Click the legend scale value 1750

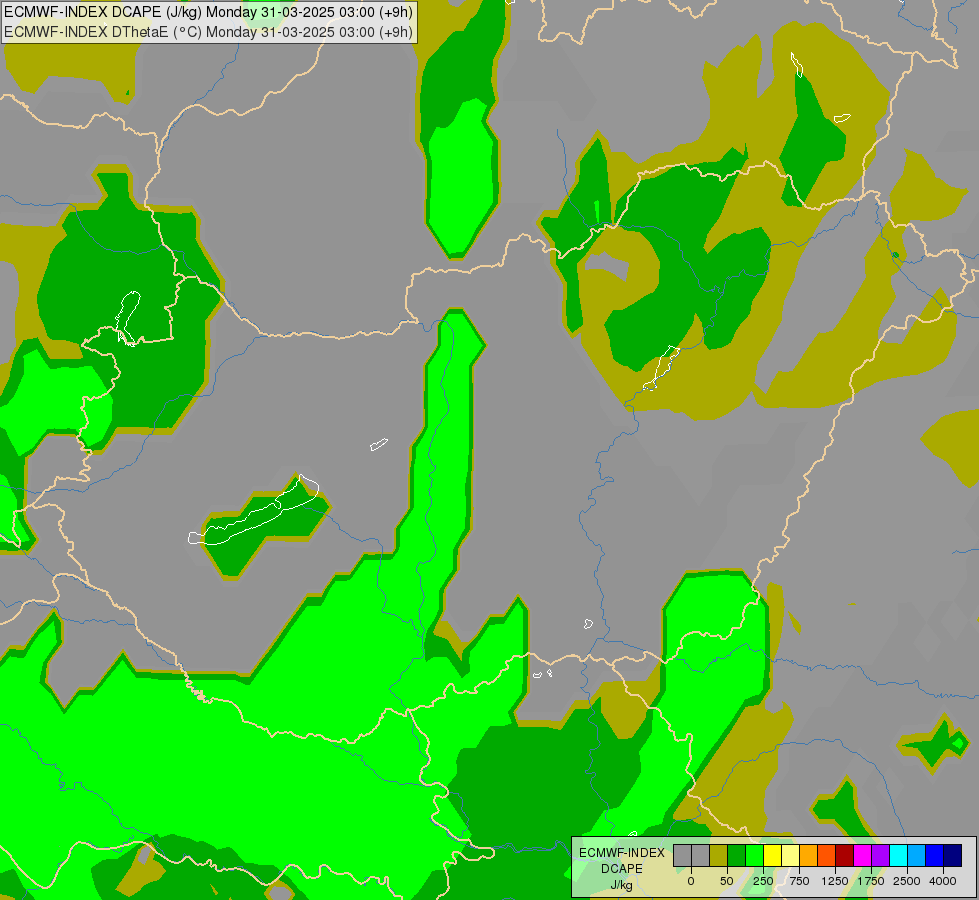[871, 881]
